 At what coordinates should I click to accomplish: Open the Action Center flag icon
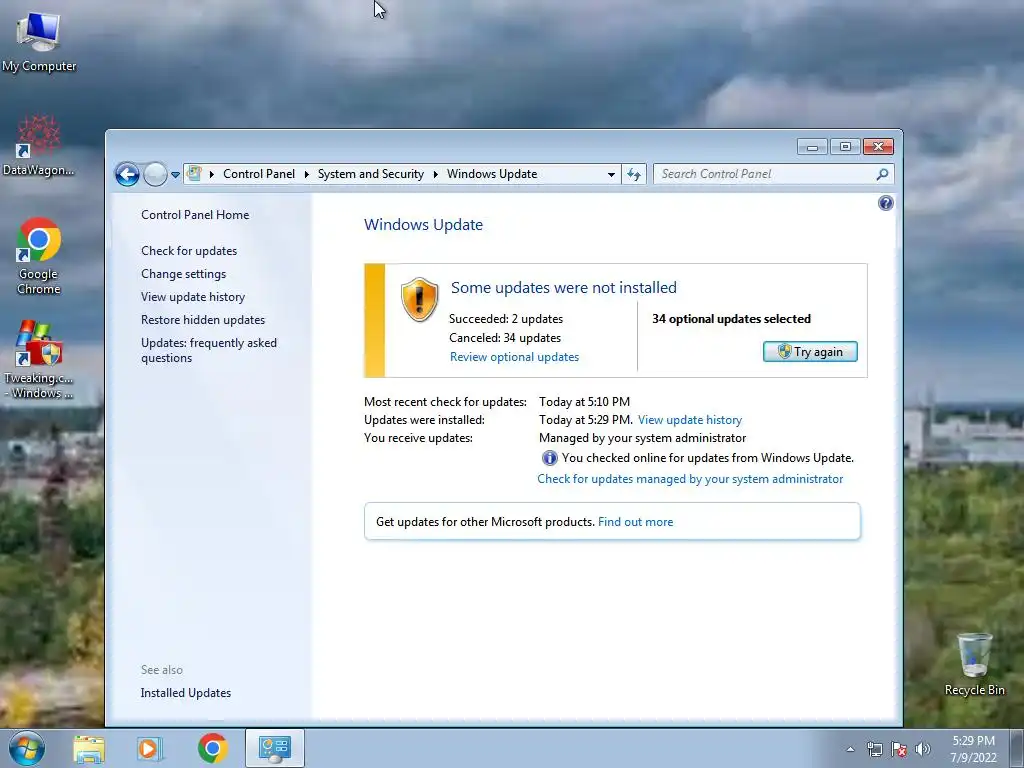click(x=899, y=749)
